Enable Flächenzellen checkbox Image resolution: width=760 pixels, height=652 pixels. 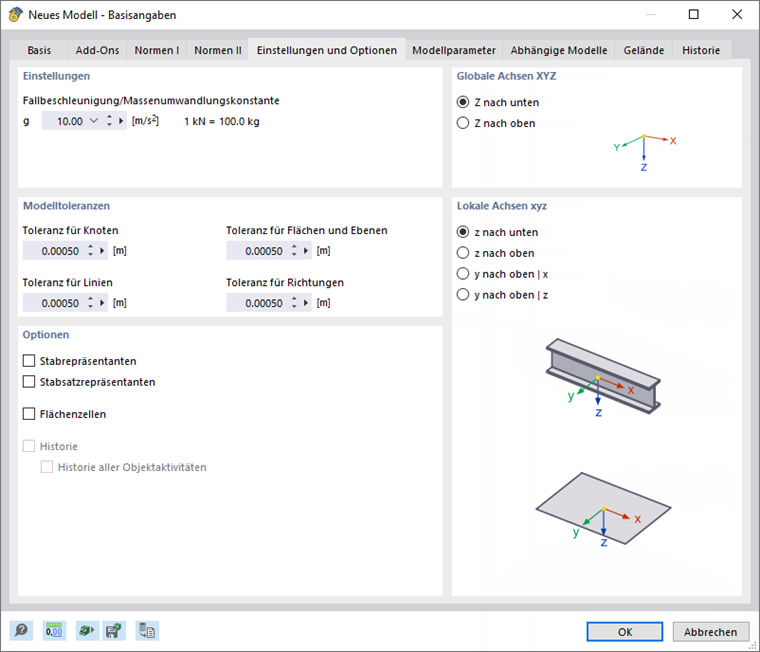[29, 414]
